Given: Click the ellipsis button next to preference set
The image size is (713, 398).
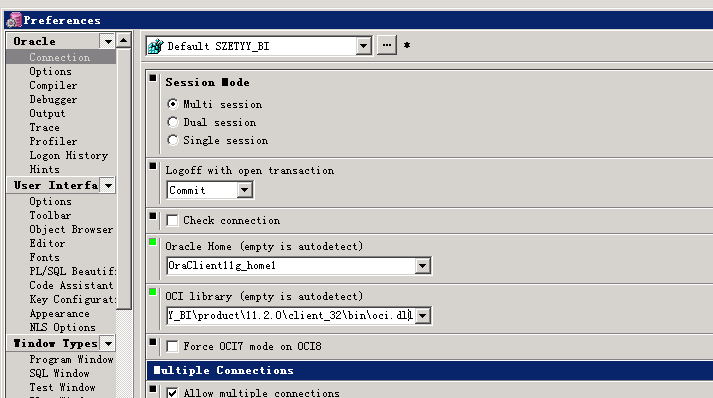Looking at the screenshot, I should 387,45.
